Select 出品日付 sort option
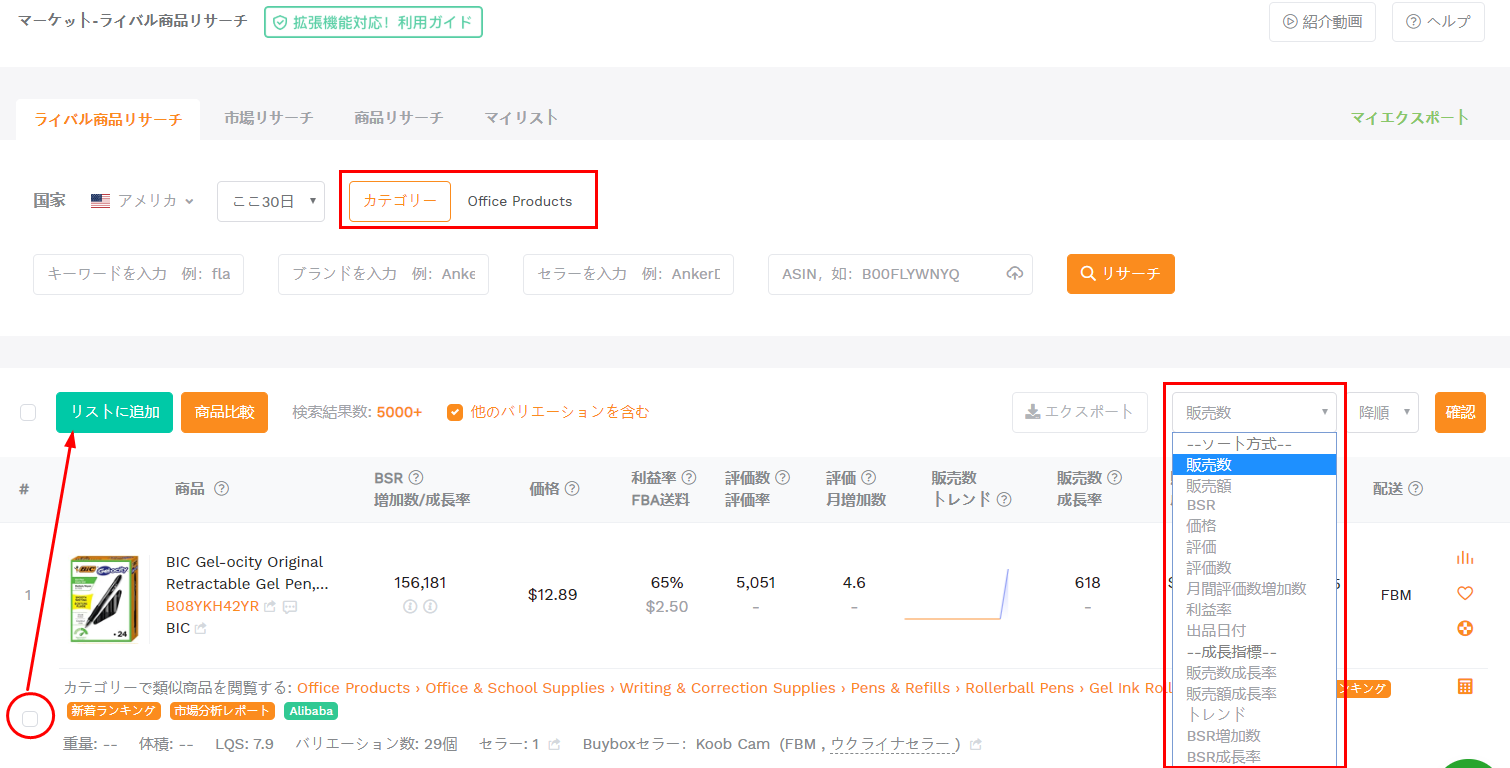Viewport: 1510px width, 768px height. click(1255, 631)
